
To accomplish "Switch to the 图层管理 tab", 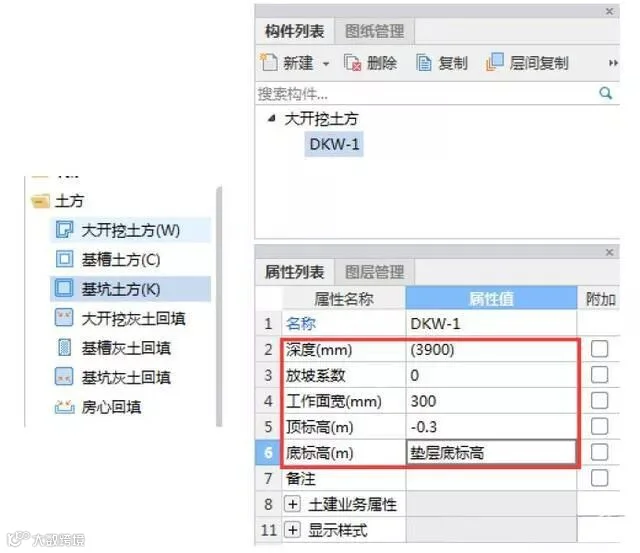I will 374,272.
